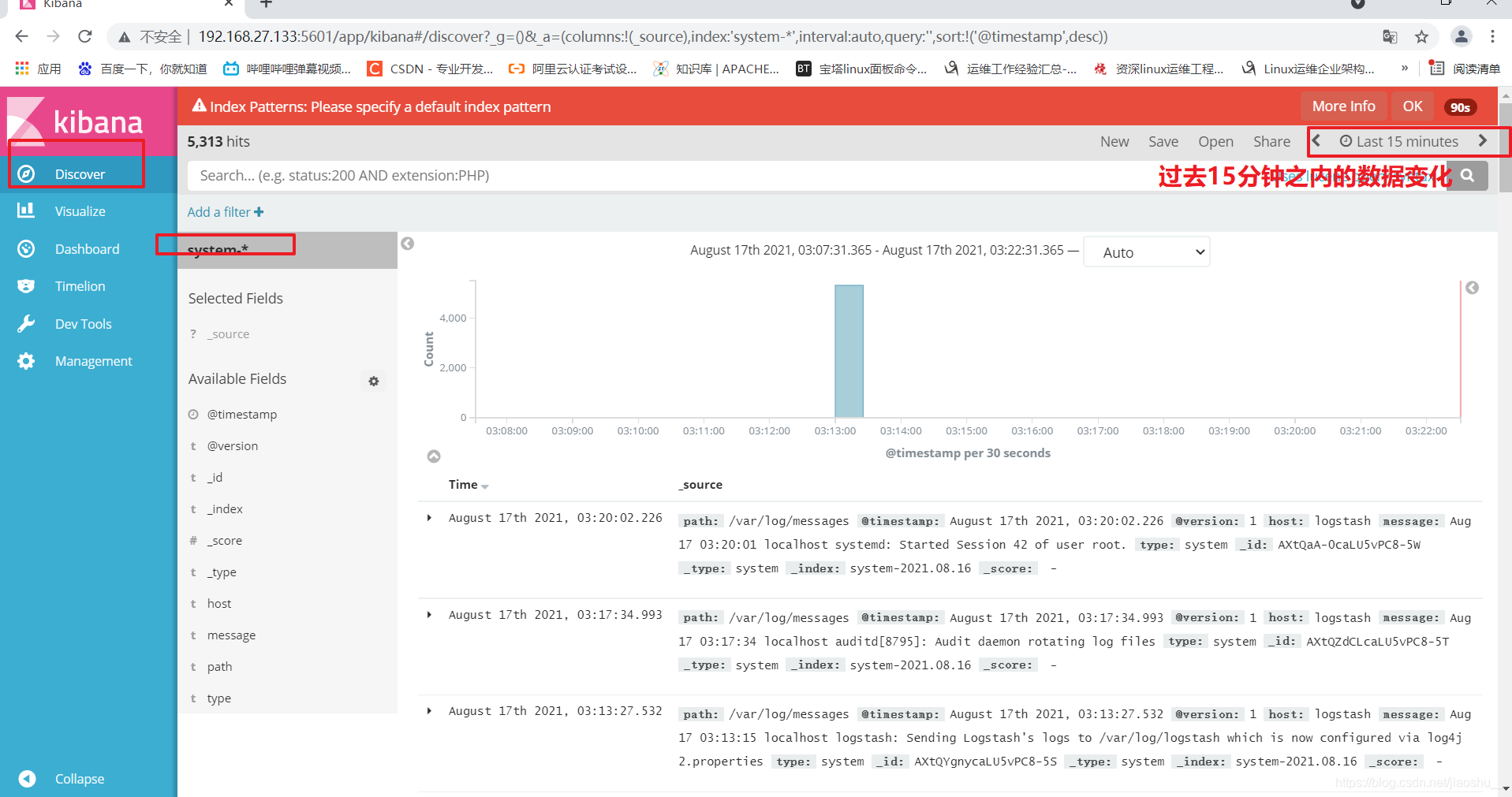Click the browser address bar
The image size is (1512, 797).
[741, 36]
